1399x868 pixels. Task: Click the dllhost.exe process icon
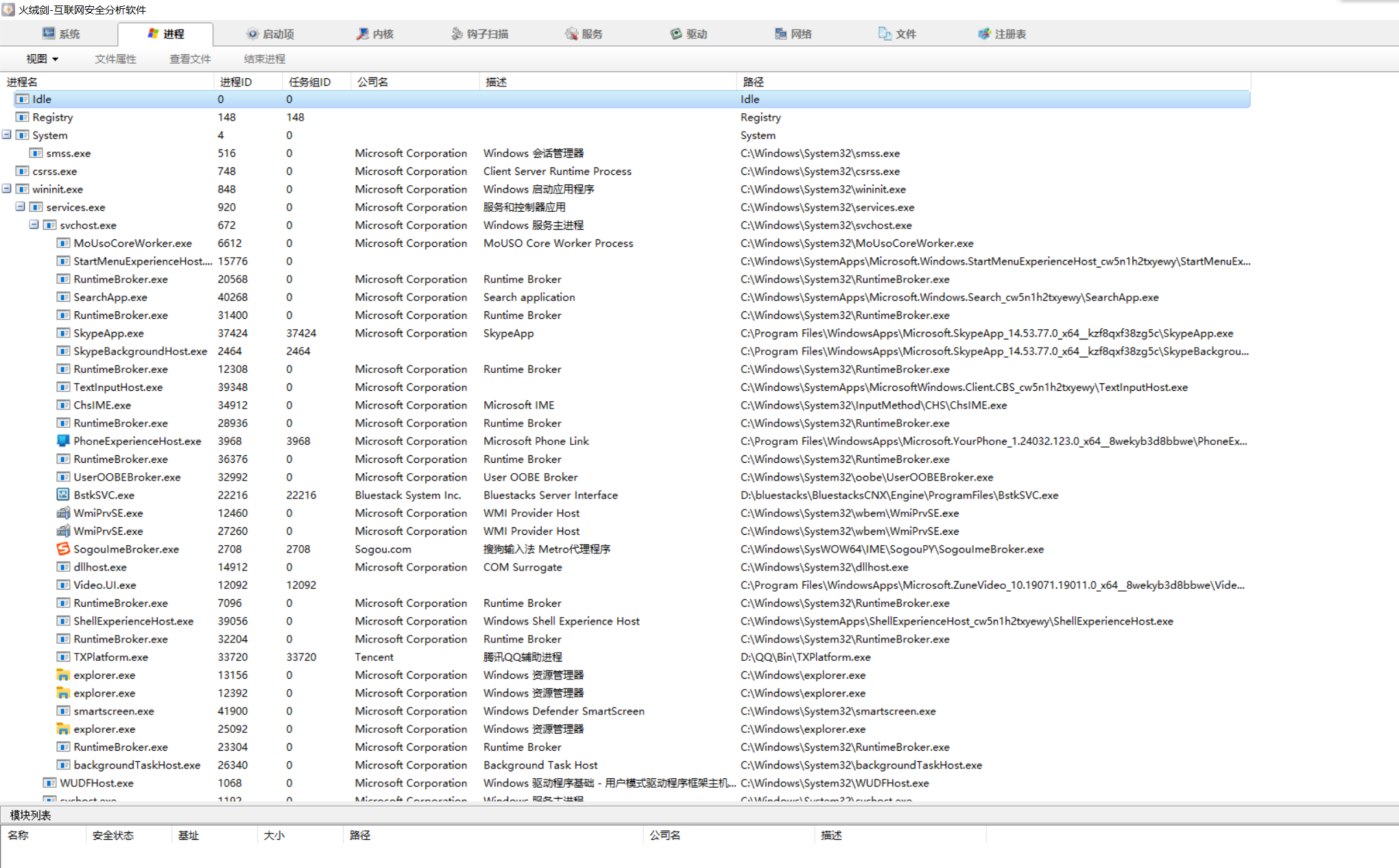point(63,567)
